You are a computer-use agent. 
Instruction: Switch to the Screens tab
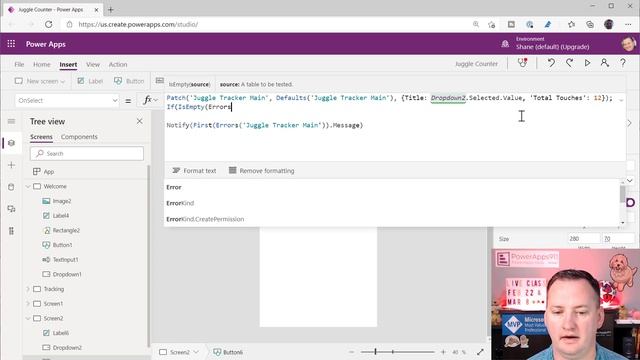[x=41, y=137]
